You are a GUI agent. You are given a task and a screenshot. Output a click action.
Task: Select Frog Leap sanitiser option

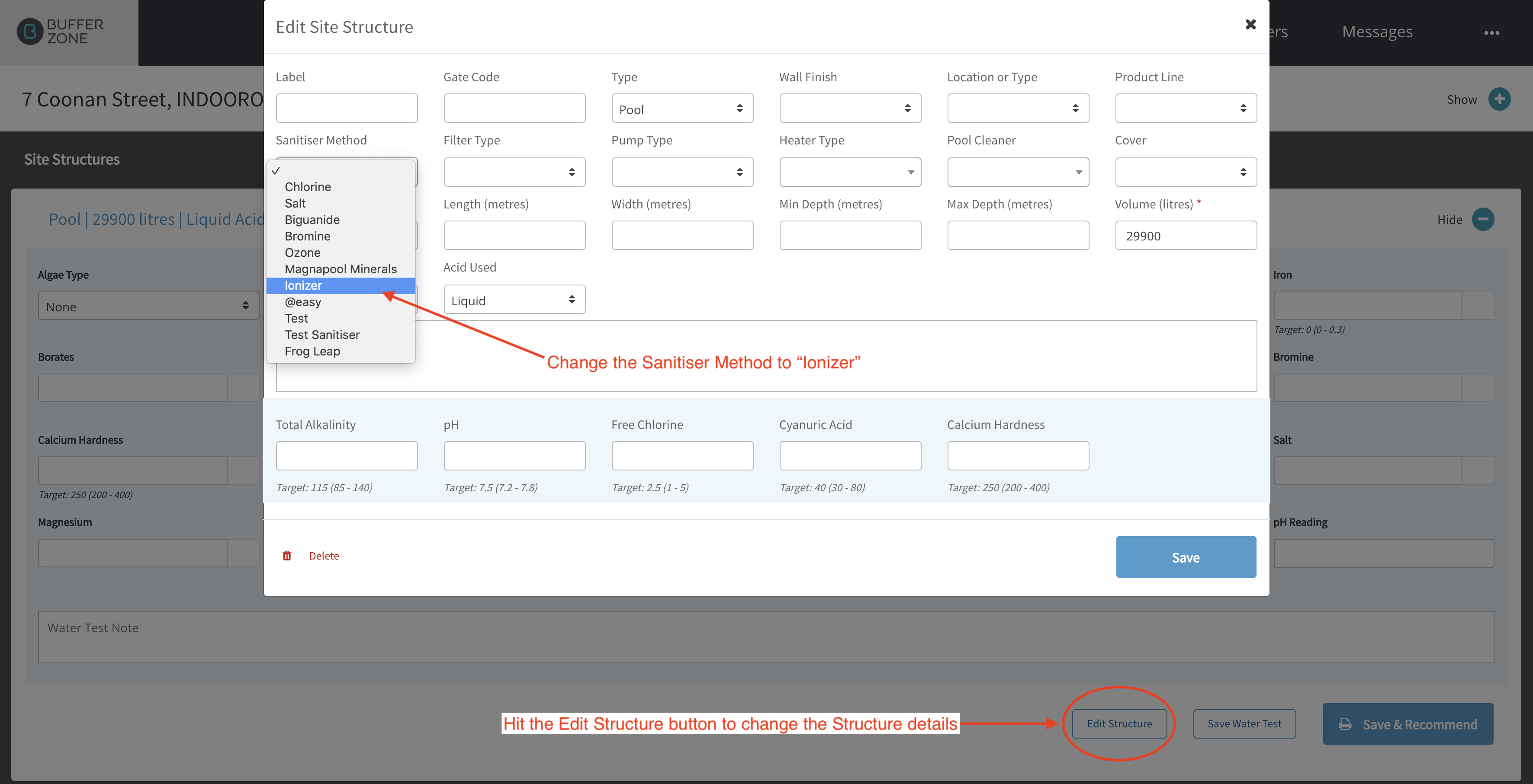pyautogui.click(x=341, y=352)
